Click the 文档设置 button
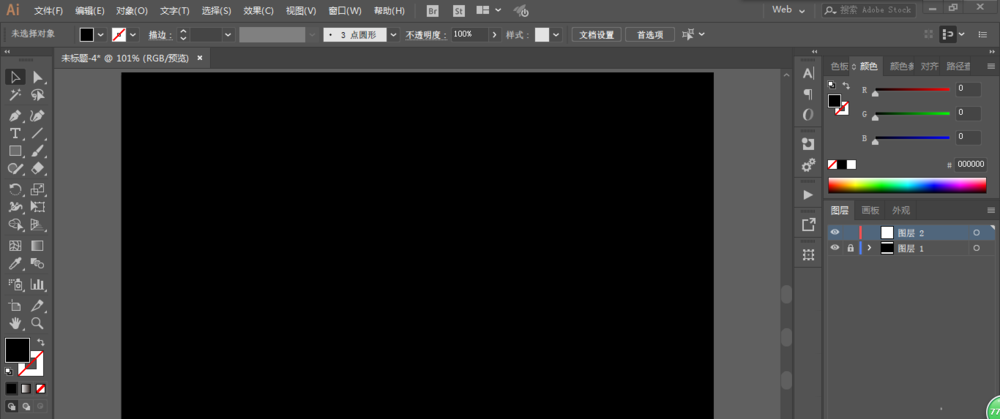Screen dimensions: 1000x419 596,34
